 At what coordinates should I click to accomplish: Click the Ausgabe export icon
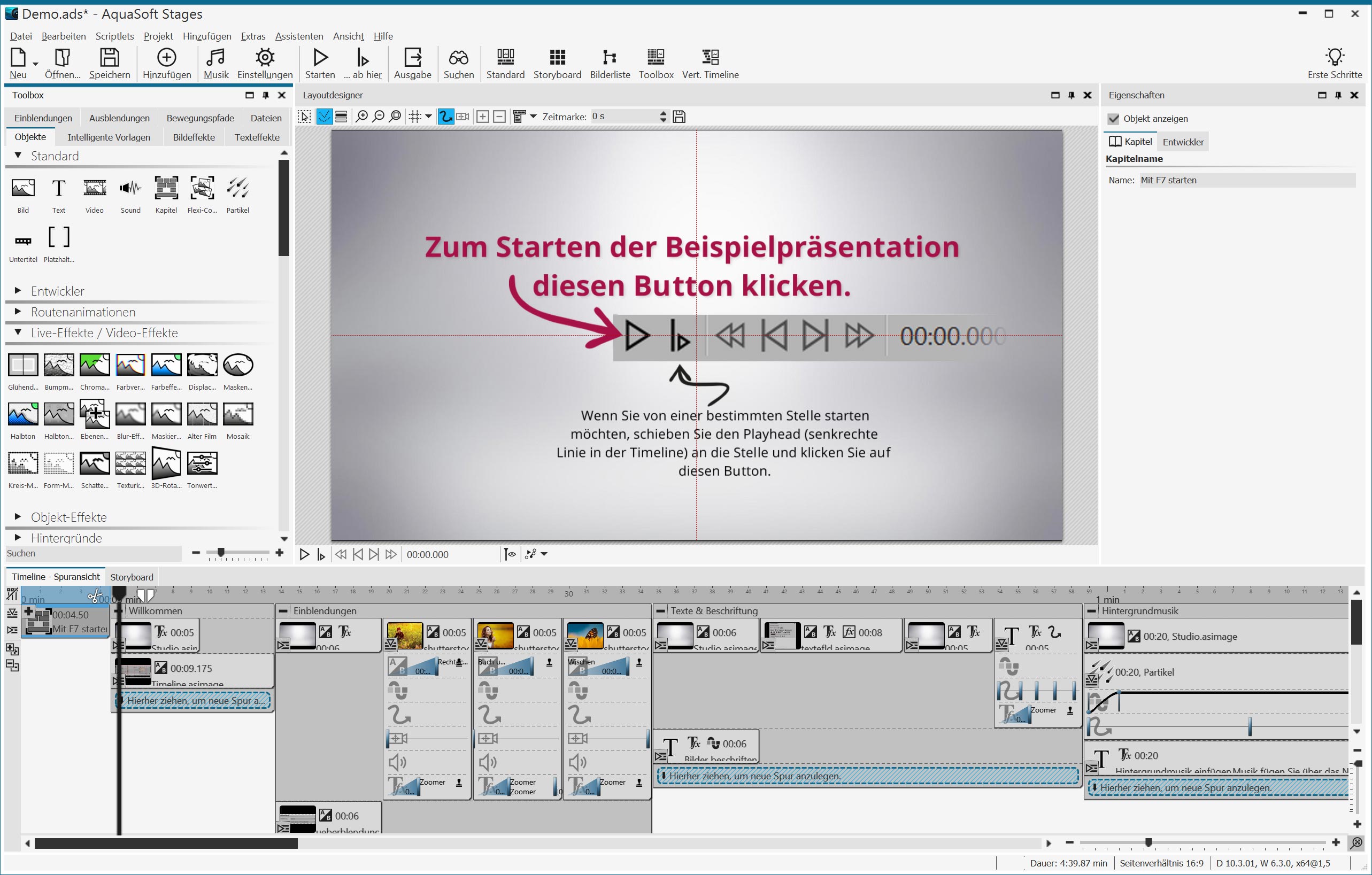(413, 63)
